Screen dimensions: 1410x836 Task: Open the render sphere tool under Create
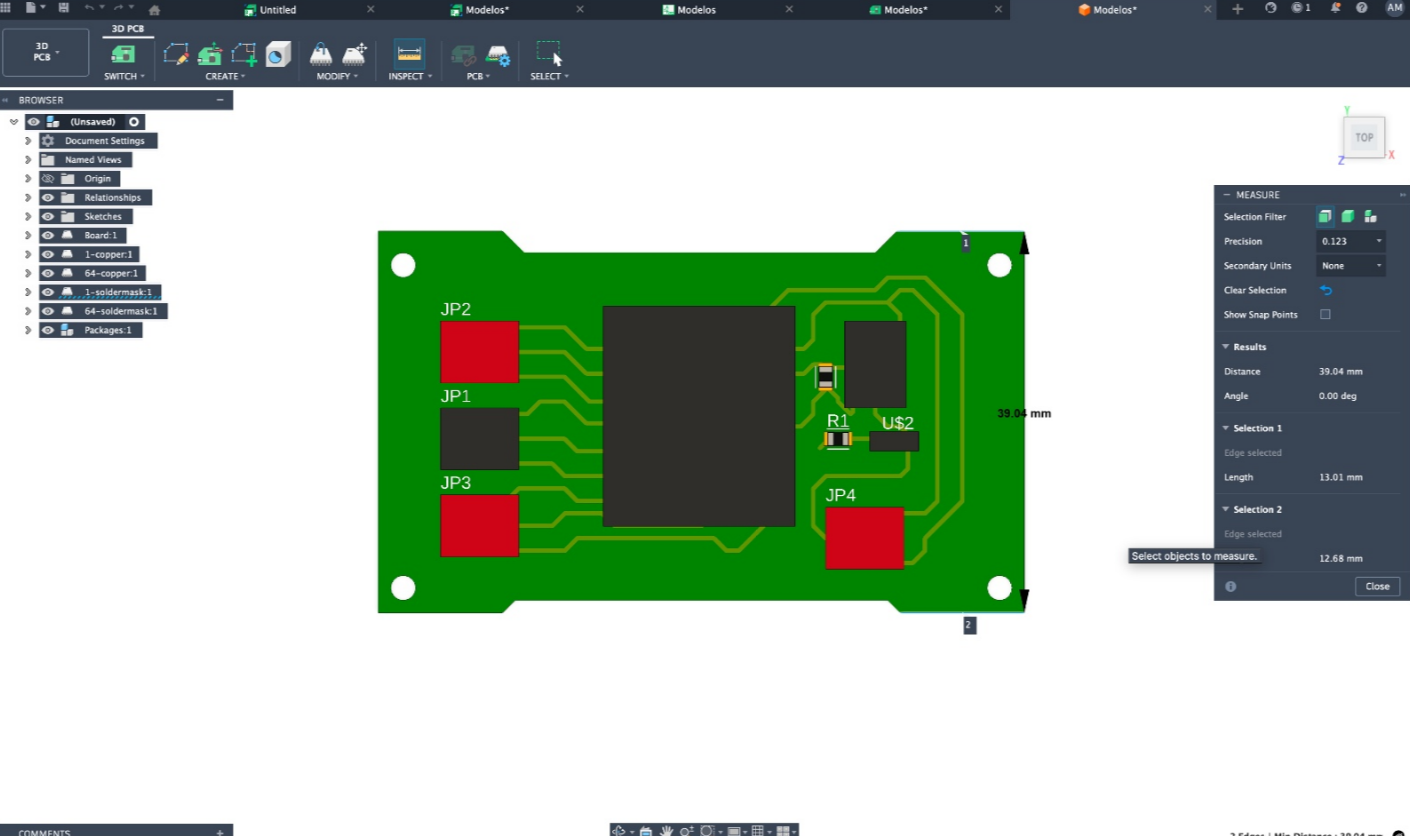click(279, 57)
